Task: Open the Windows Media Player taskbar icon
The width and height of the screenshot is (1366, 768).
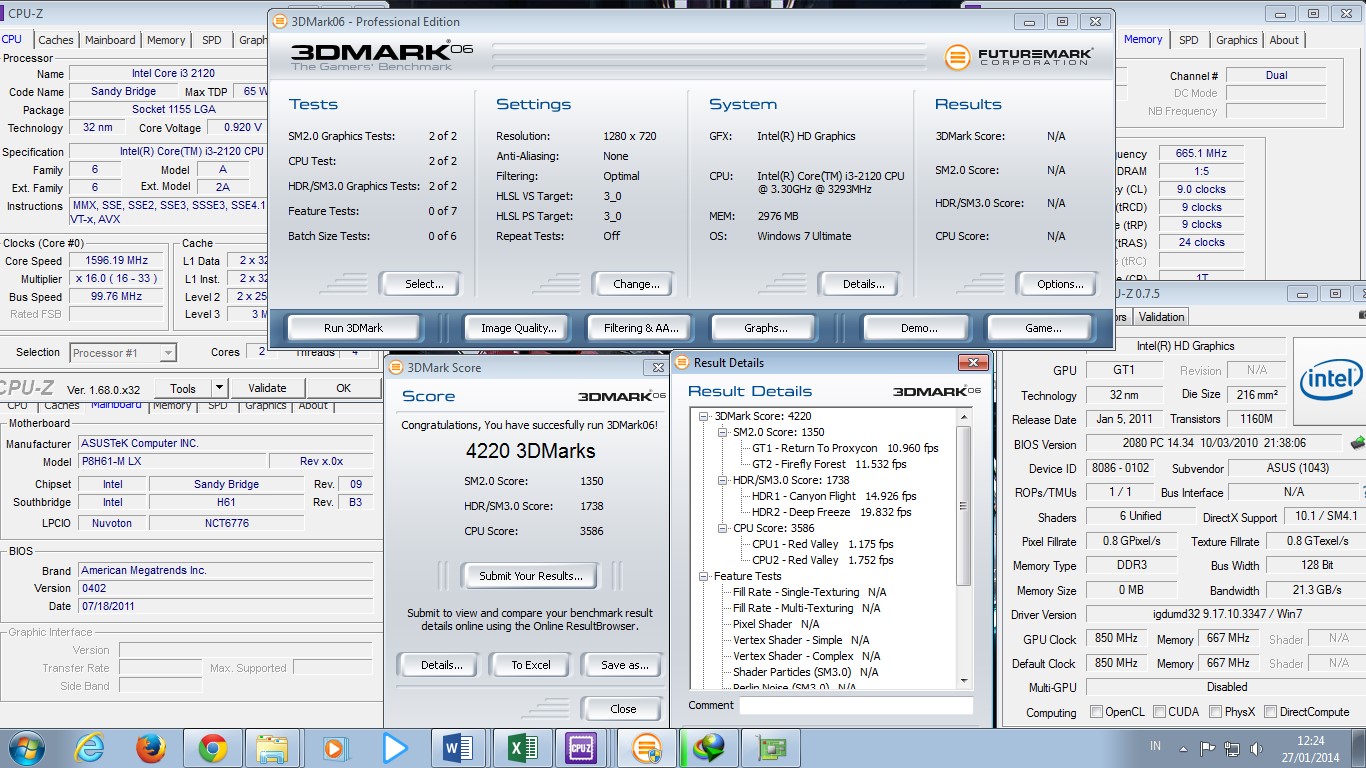Action: point(334,748)
